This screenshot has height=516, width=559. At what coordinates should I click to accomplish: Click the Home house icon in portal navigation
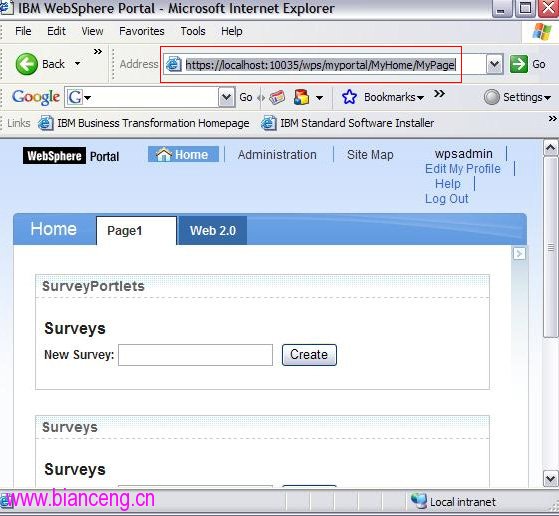point(164,154)
